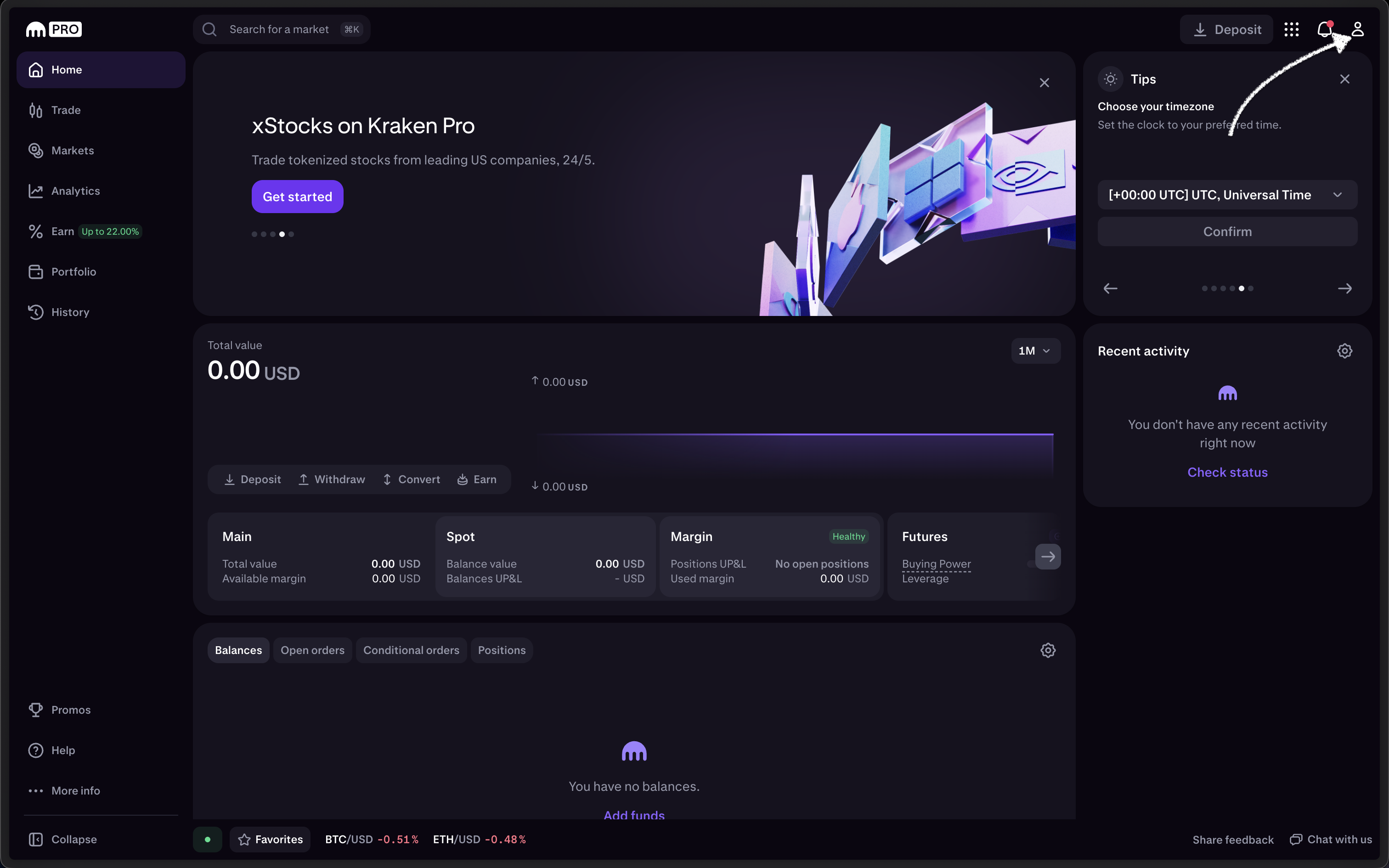1389x868 pixels.
Task: Select first dot of banner carousel
Action: click(x=254, y=234)
